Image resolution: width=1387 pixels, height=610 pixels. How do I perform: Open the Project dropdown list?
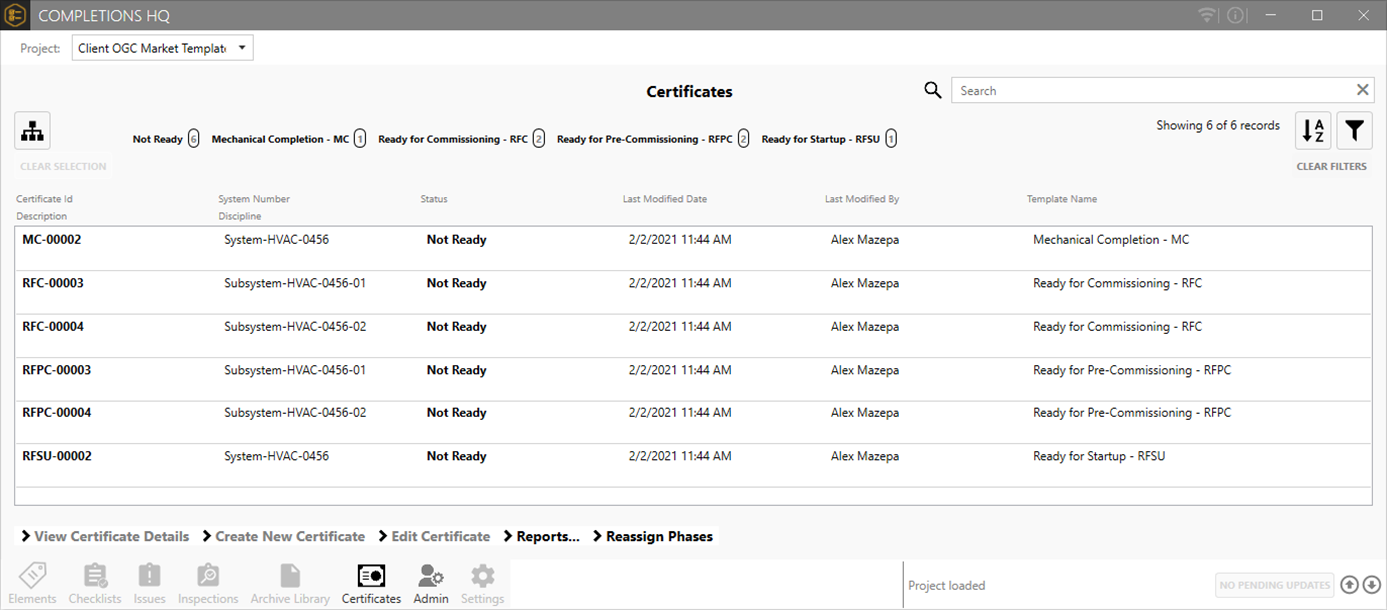coord(163,48)
